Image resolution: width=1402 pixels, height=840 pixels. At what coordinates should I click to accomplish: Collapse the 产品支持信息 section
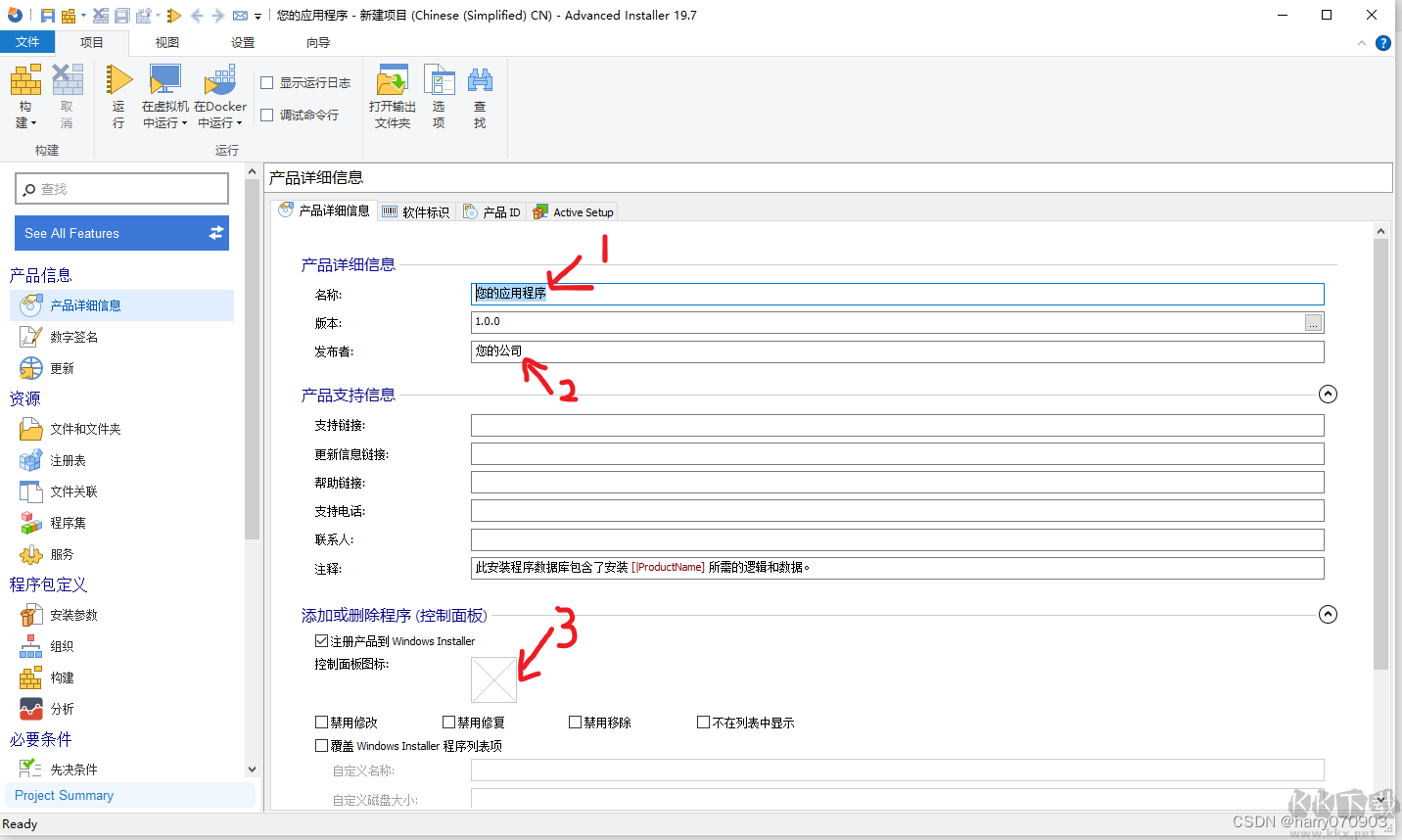tap(1328, 395)
